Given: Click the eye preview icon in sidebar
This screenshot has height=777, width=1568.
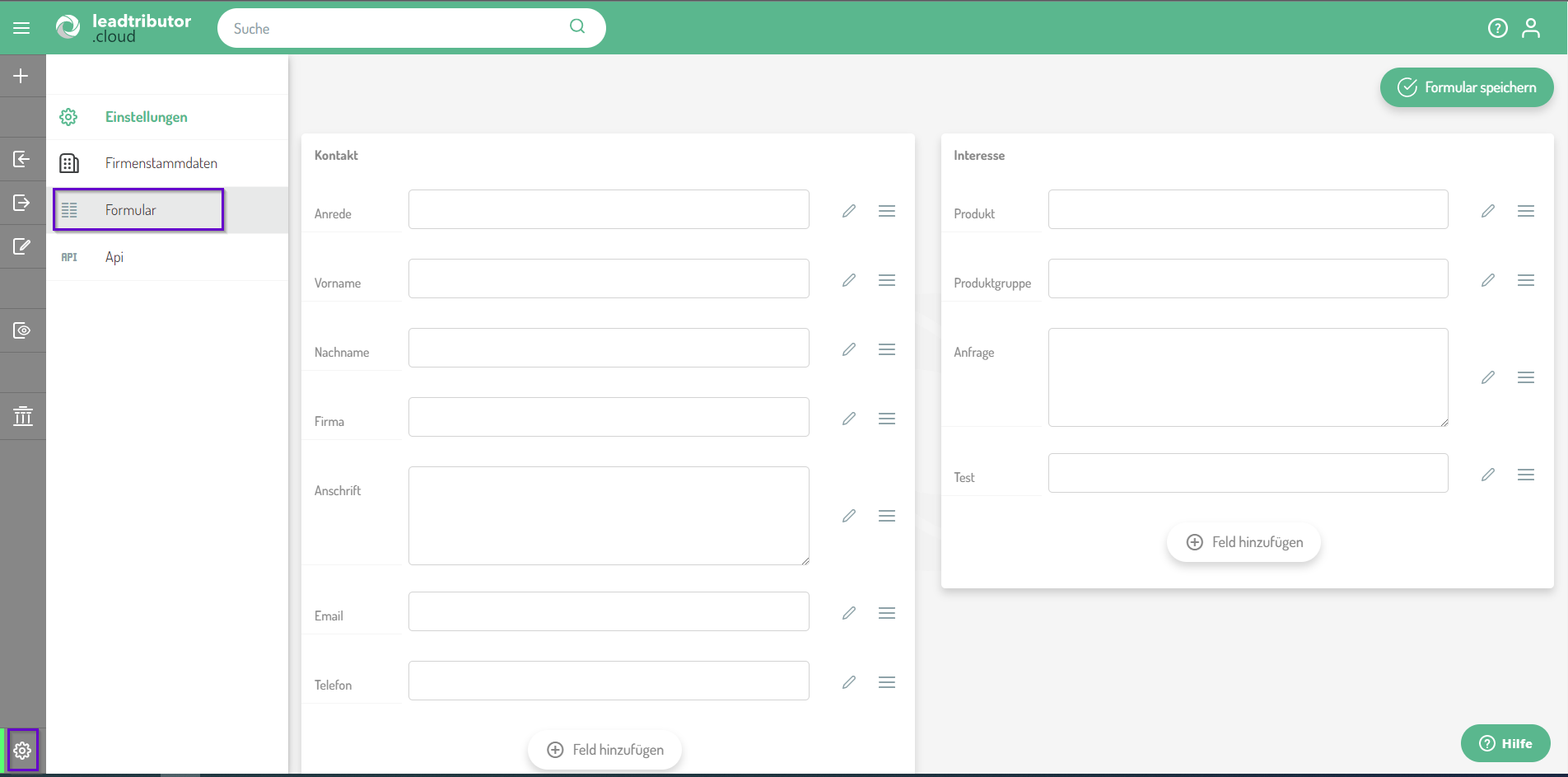Looking at the screenshot, I should click(22, 330).
